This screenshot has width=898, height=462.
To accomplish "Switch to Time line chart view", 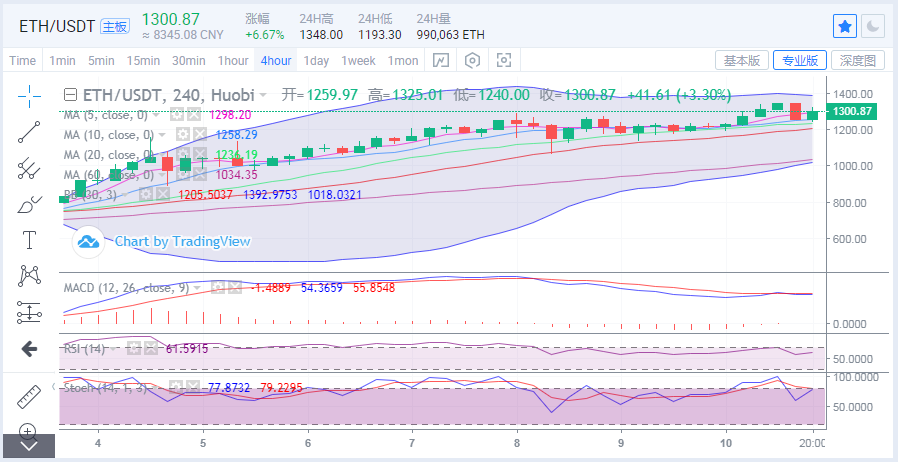I will pos(23,61).
